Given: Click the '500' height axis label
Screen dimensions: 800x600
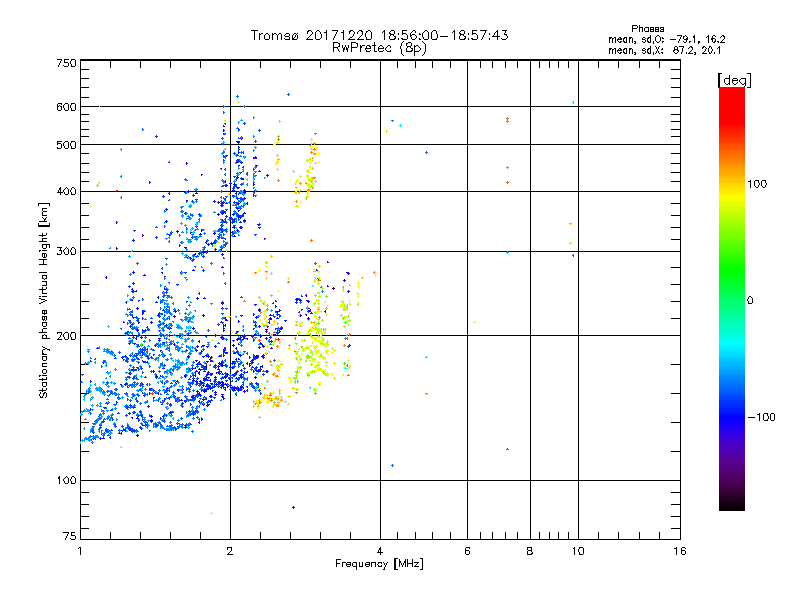Looking at the screenshot, I should click(66, 145).
